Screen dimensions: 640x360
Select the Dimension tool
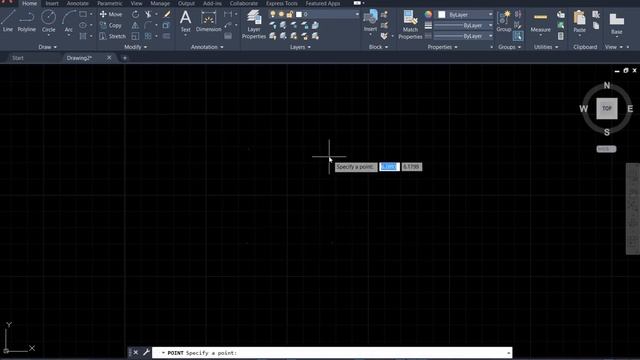[209, 21]
